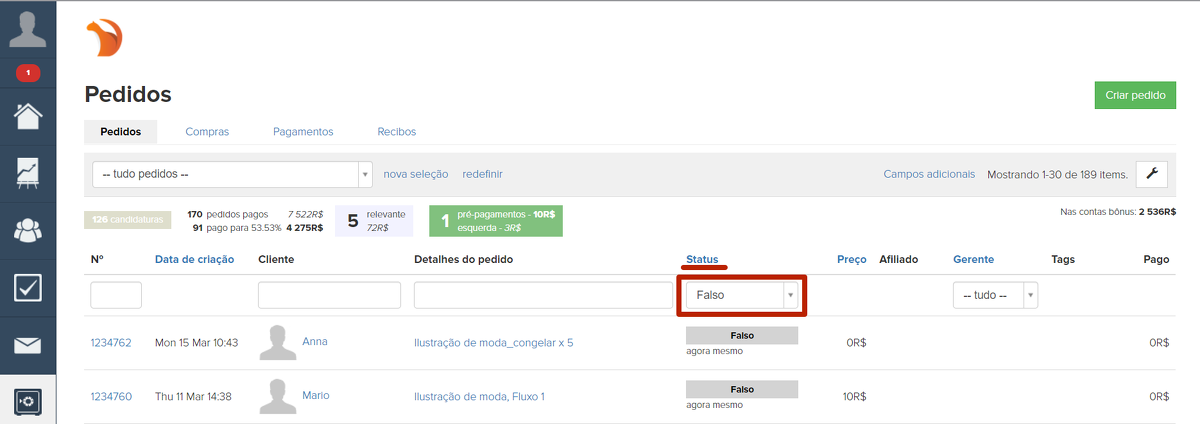Open order number 1234762
Viewport: 1200px width, 424px height.
tap(111, 342)
